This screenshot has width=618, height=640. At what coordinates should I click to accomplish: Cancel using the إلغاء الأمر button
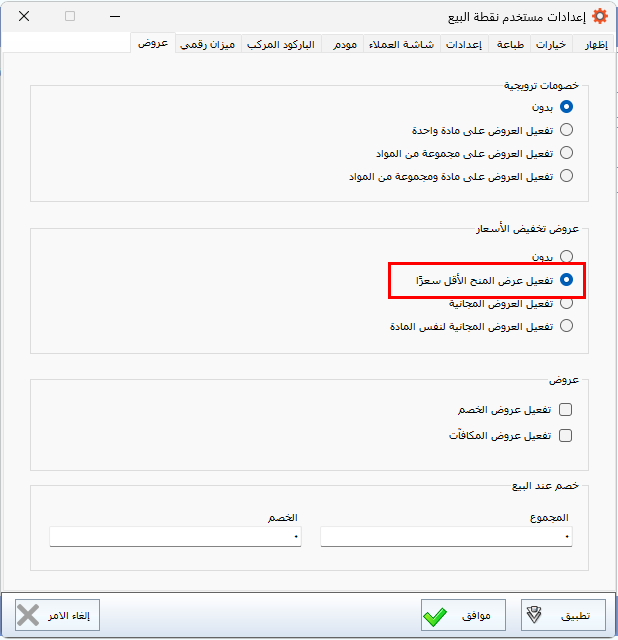[x=58, y=616]
